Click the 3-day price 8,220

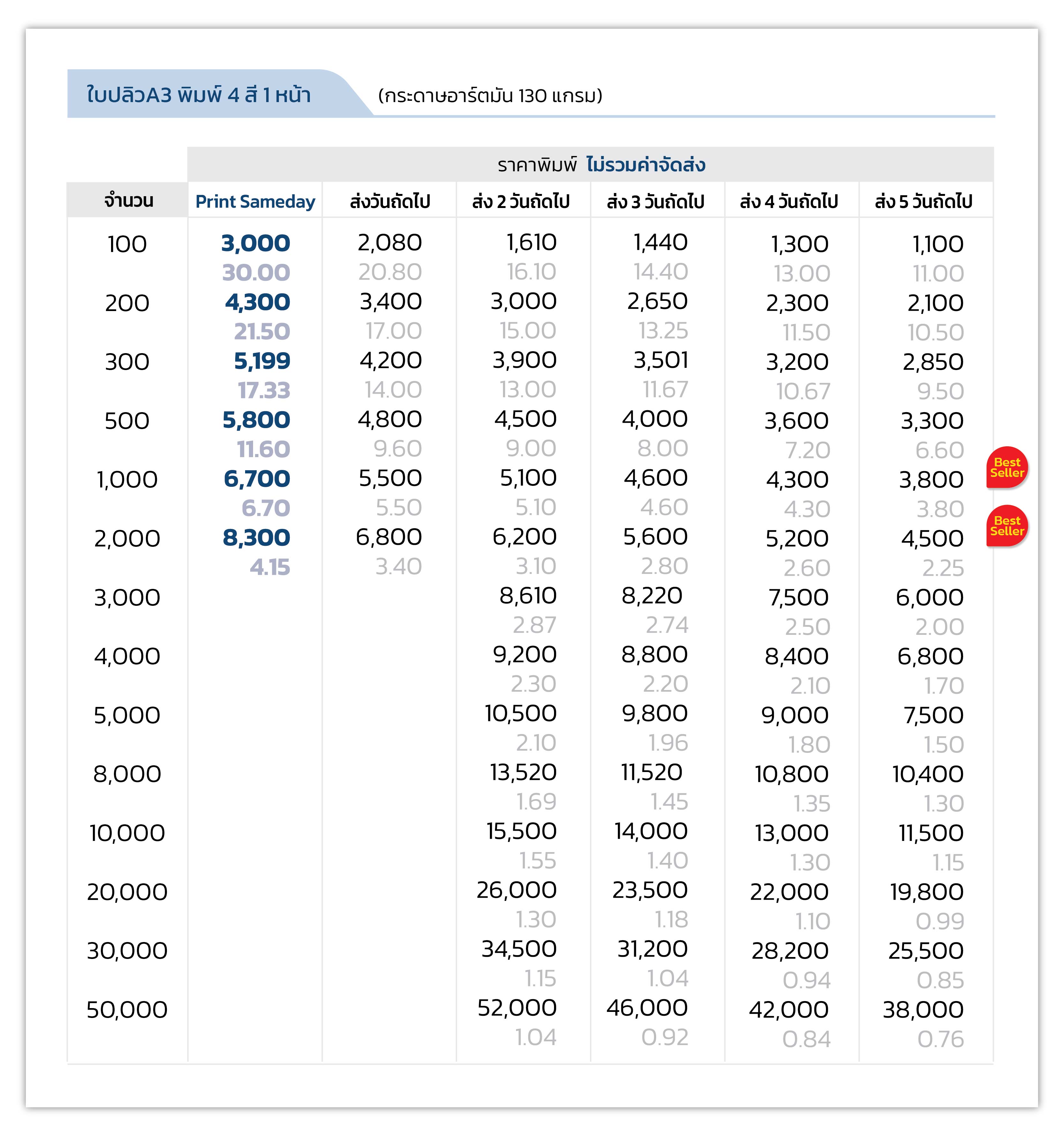652,596
